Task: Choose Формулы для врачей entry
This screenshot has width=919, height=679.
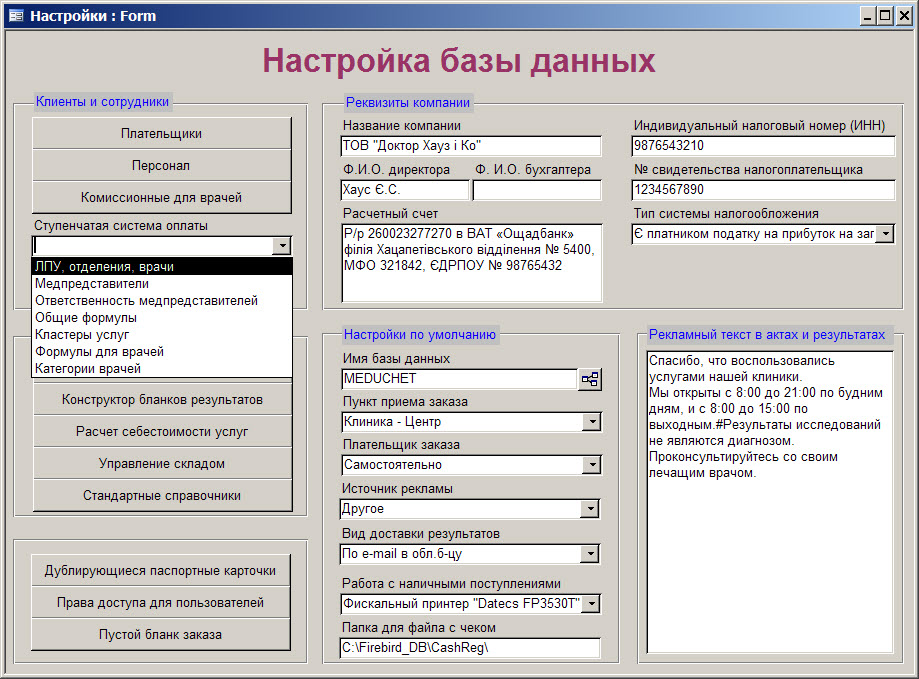Action: point(162,352)
